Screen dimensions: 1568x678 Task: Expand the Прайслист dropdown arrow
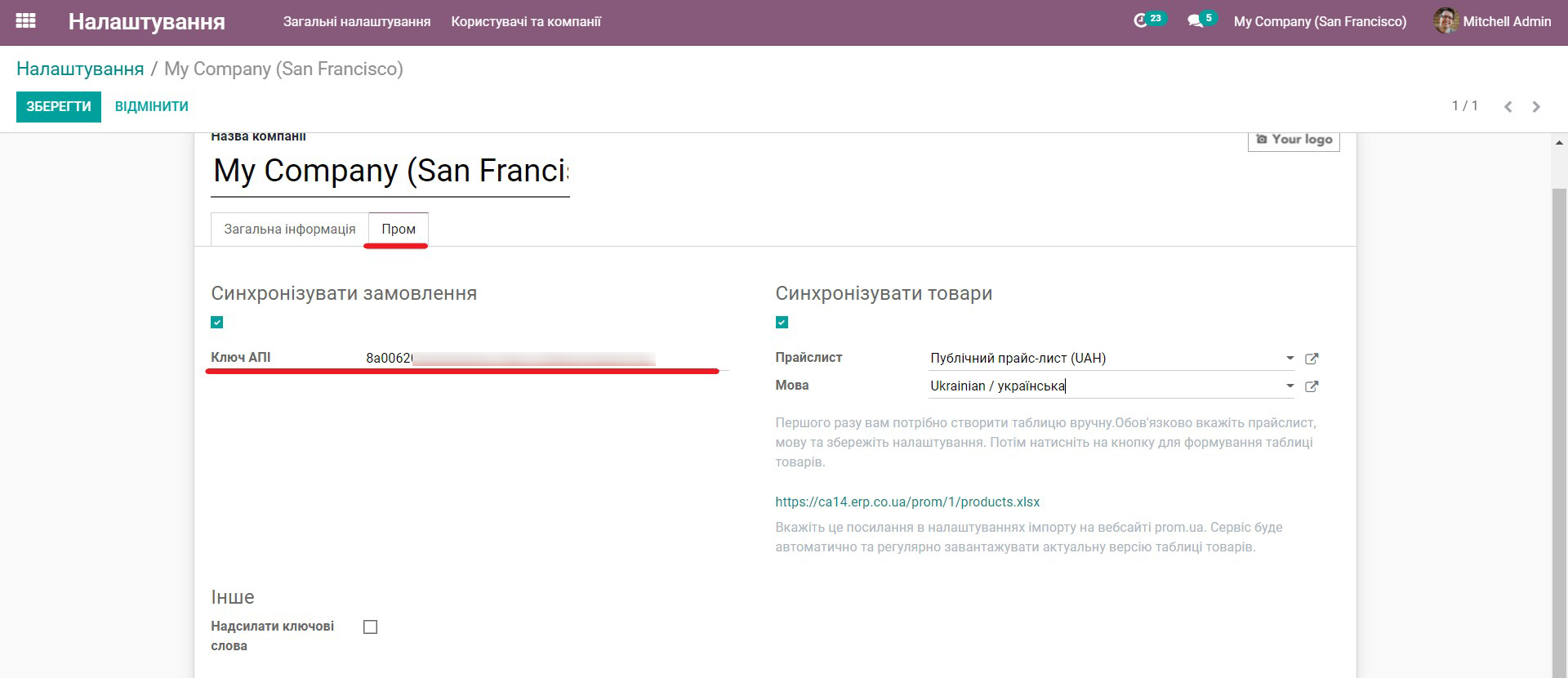point(1290,359)
